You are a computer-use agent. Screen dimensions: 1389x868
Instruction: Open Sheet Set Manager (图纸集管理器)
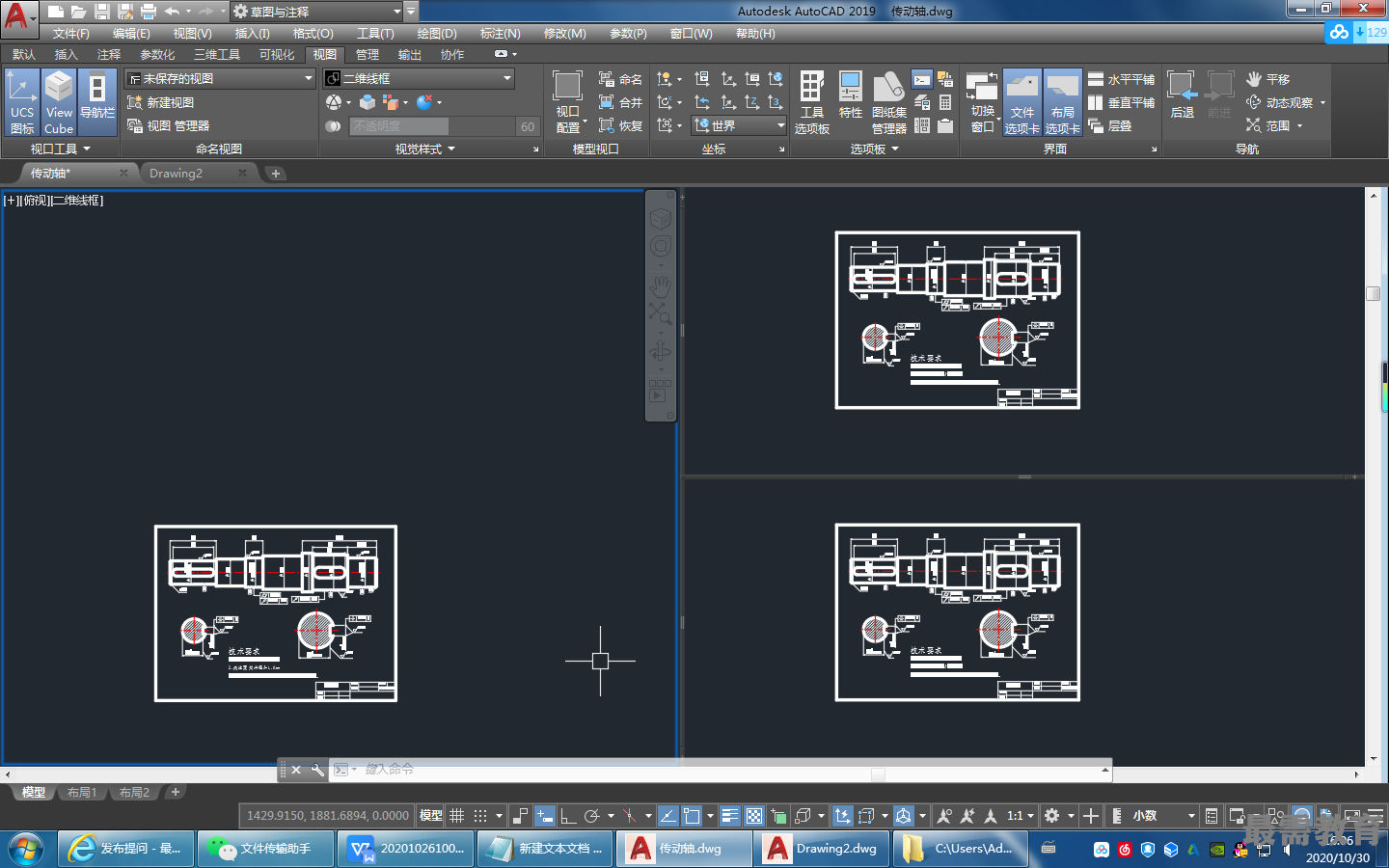click(x=888, y=101)
